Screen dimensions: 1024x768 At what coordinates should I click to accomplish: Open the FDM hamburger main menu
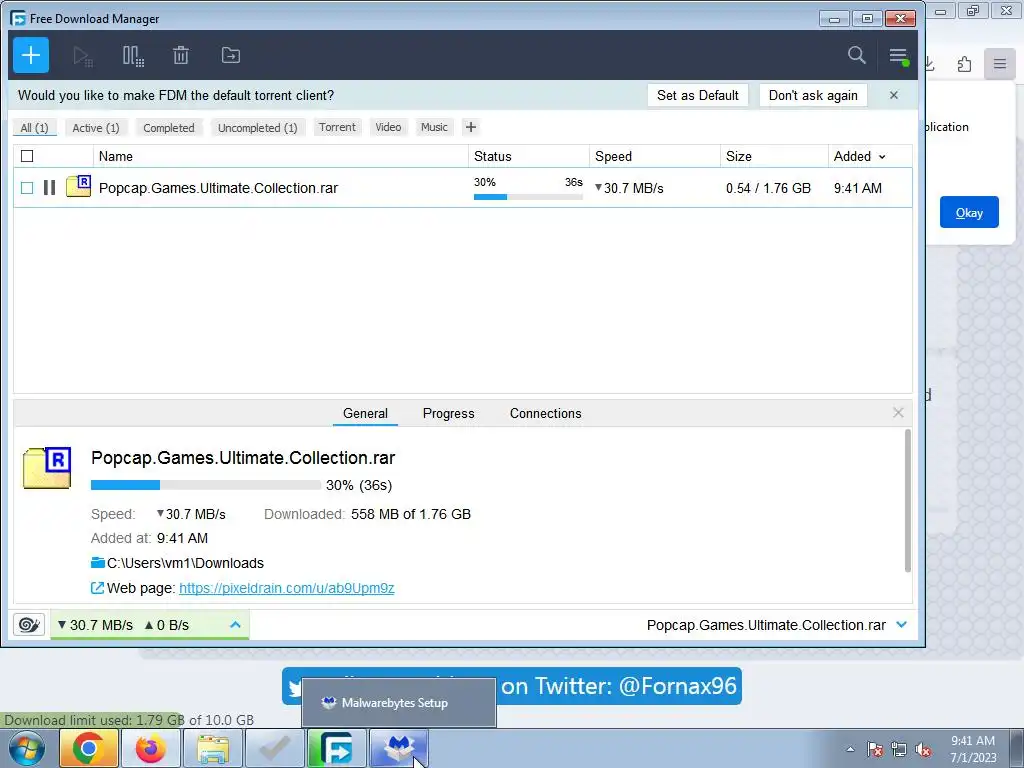(899, 56)
